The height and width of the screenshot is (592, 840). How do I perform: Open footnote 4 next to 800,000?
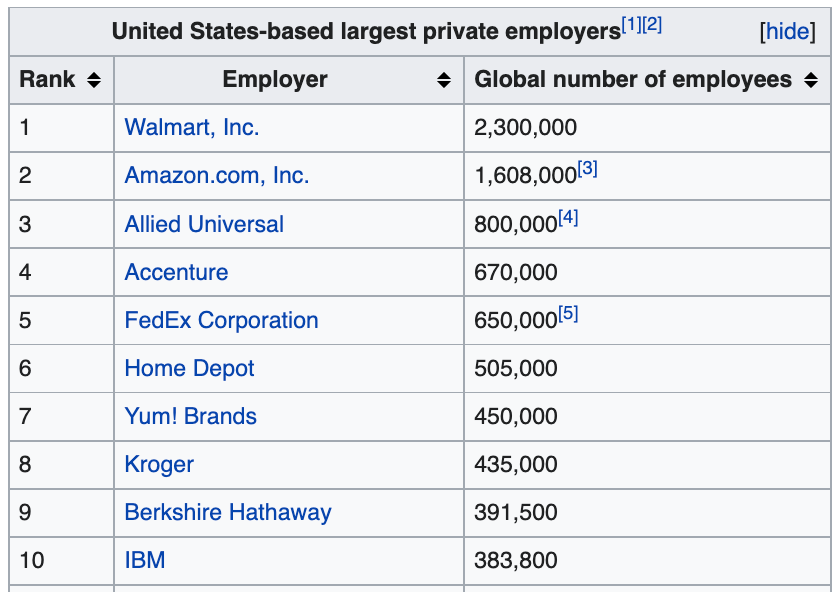click(x=568, y=217)
